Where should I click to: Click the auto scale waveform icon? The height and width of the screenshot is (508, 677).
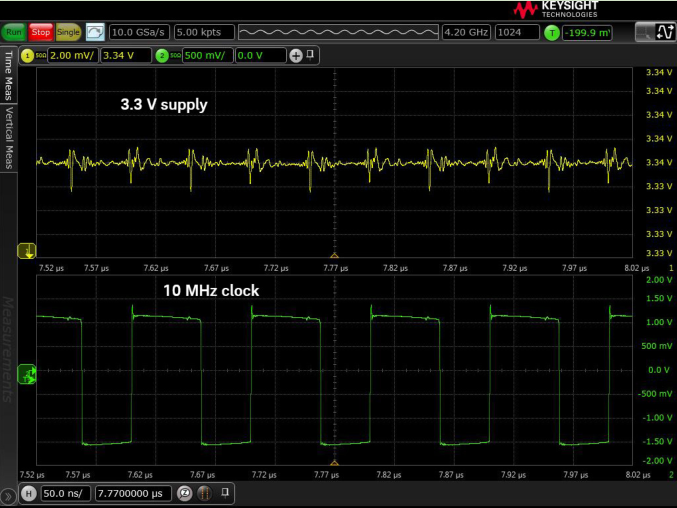tap(95, 32)
